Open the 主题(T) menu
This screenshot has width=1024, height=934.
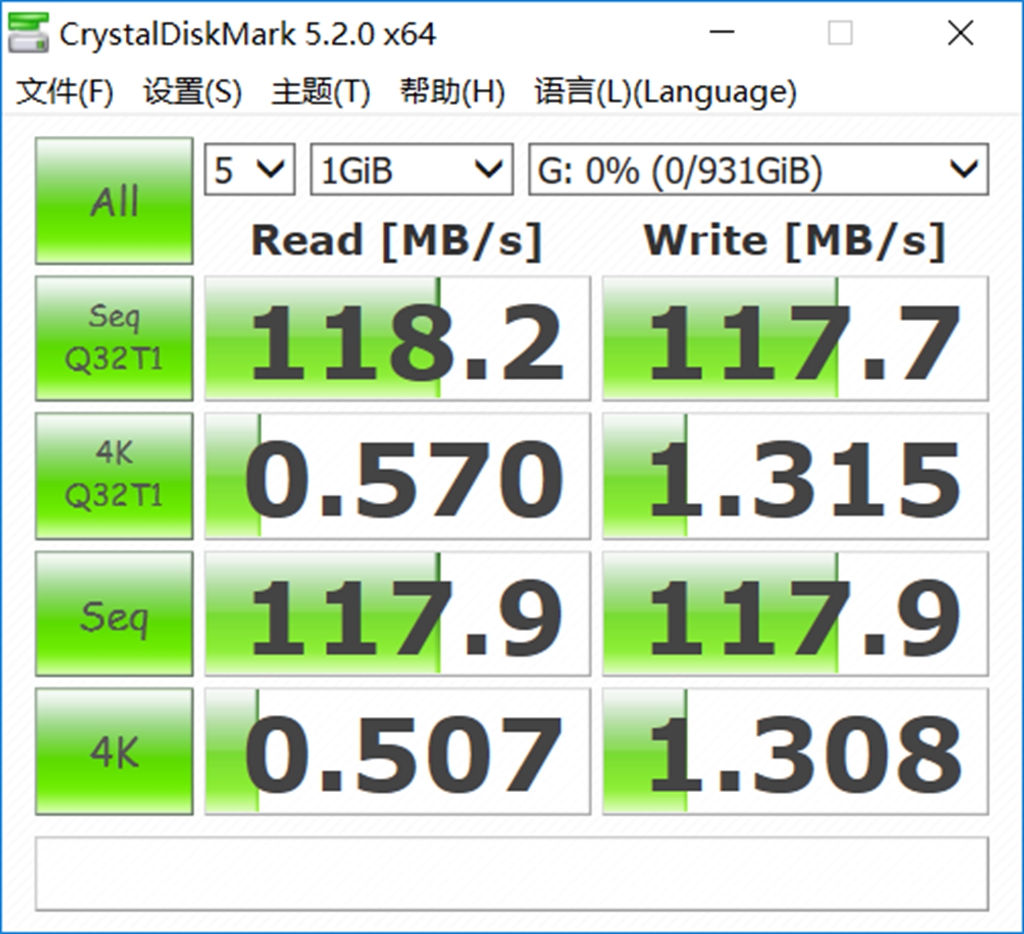tap(321, 91)
